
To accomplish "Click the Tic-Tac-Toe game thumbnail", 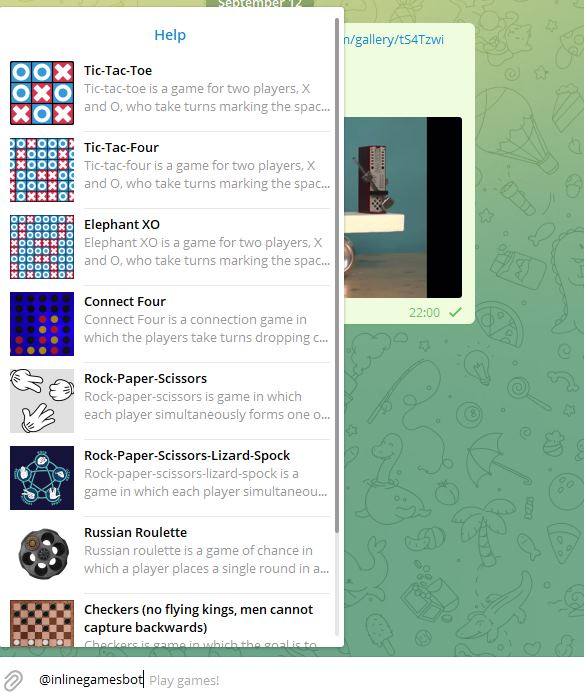I will pyautogui.click(x=42, y=93).
